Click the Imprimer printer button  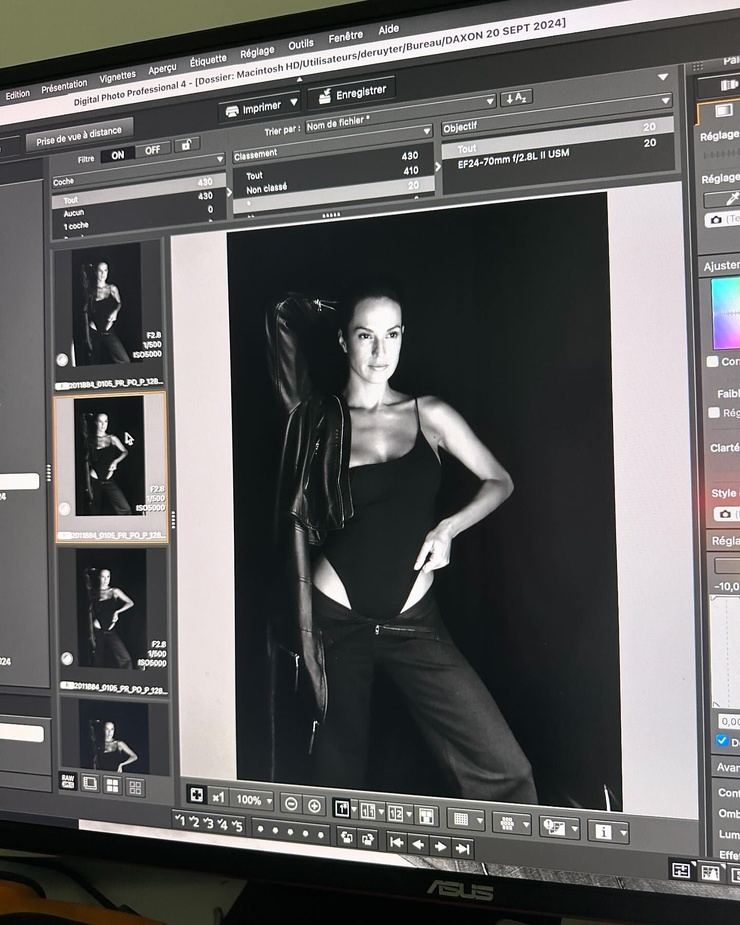[258, 107]
